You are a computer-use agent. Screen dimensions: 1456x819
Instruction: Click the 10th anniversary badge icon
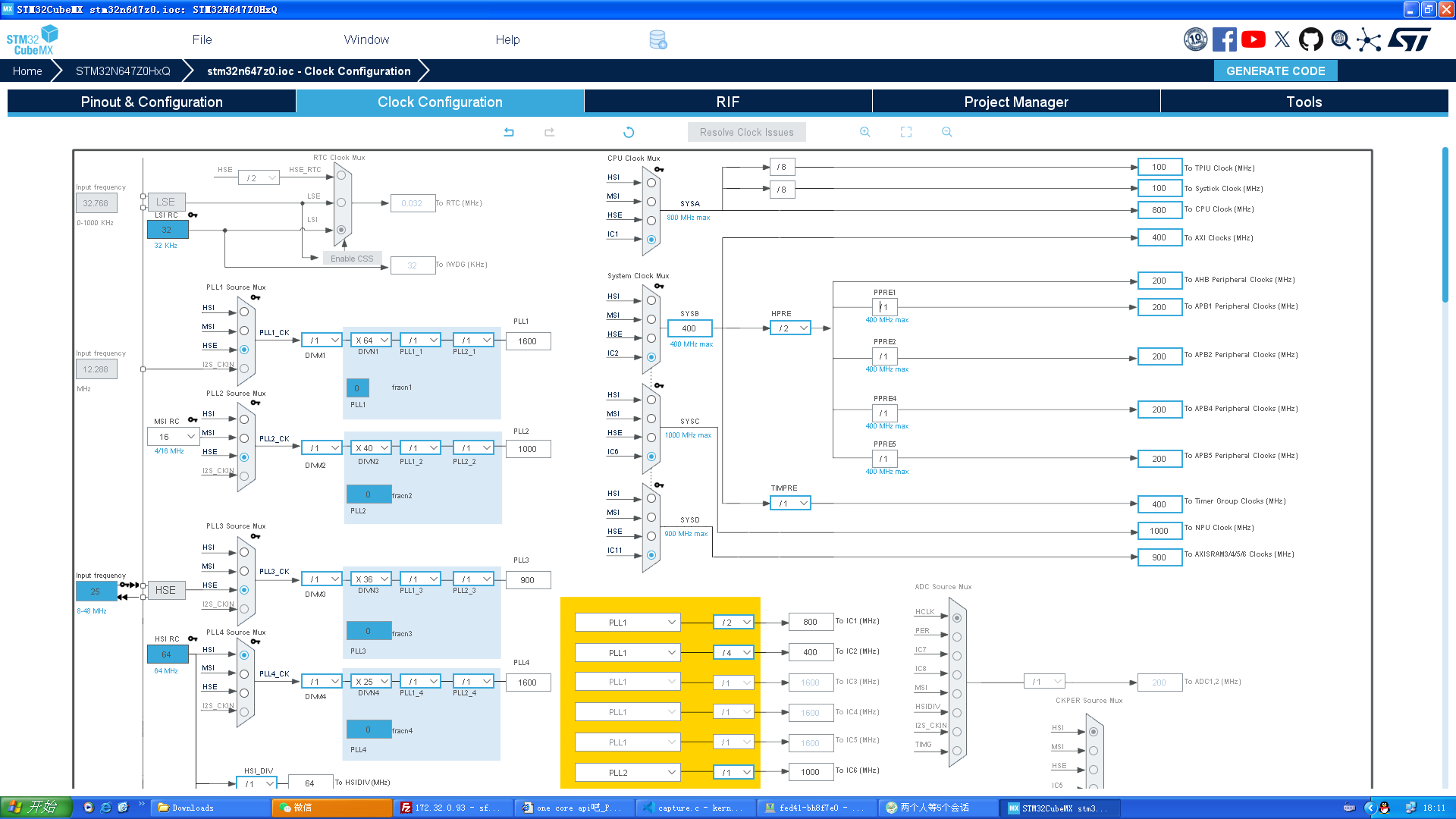tap(1196, 39)
